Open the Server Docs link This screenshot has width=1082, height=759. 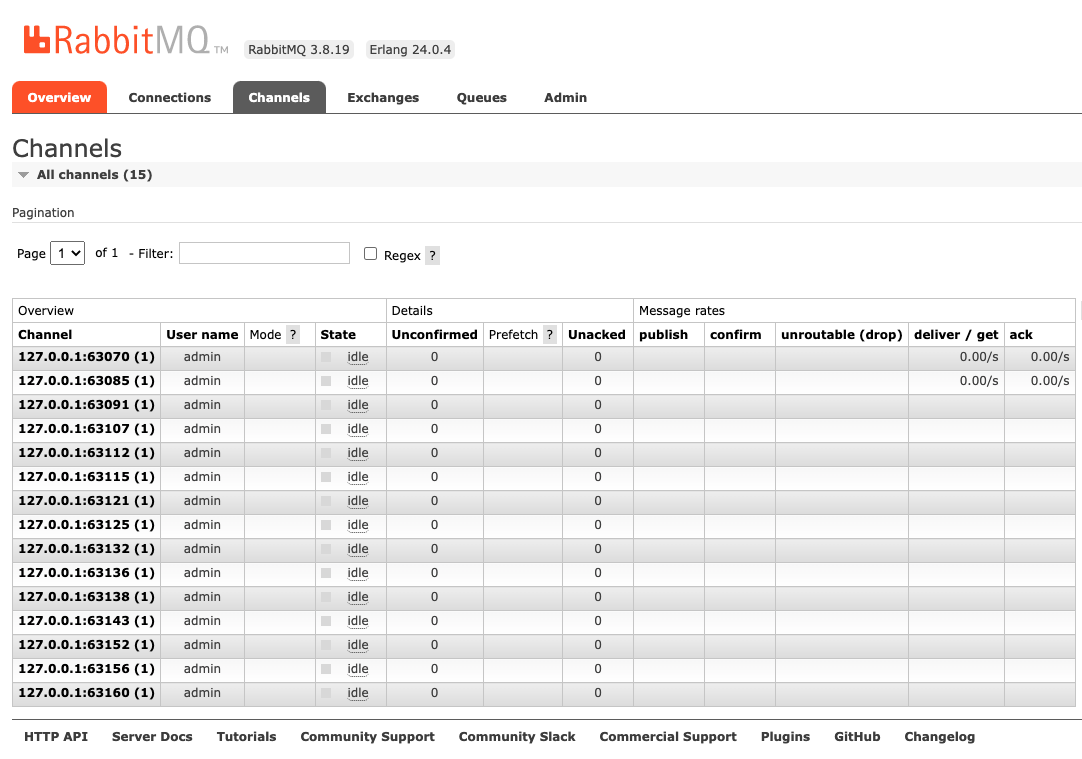pos(152,736)
